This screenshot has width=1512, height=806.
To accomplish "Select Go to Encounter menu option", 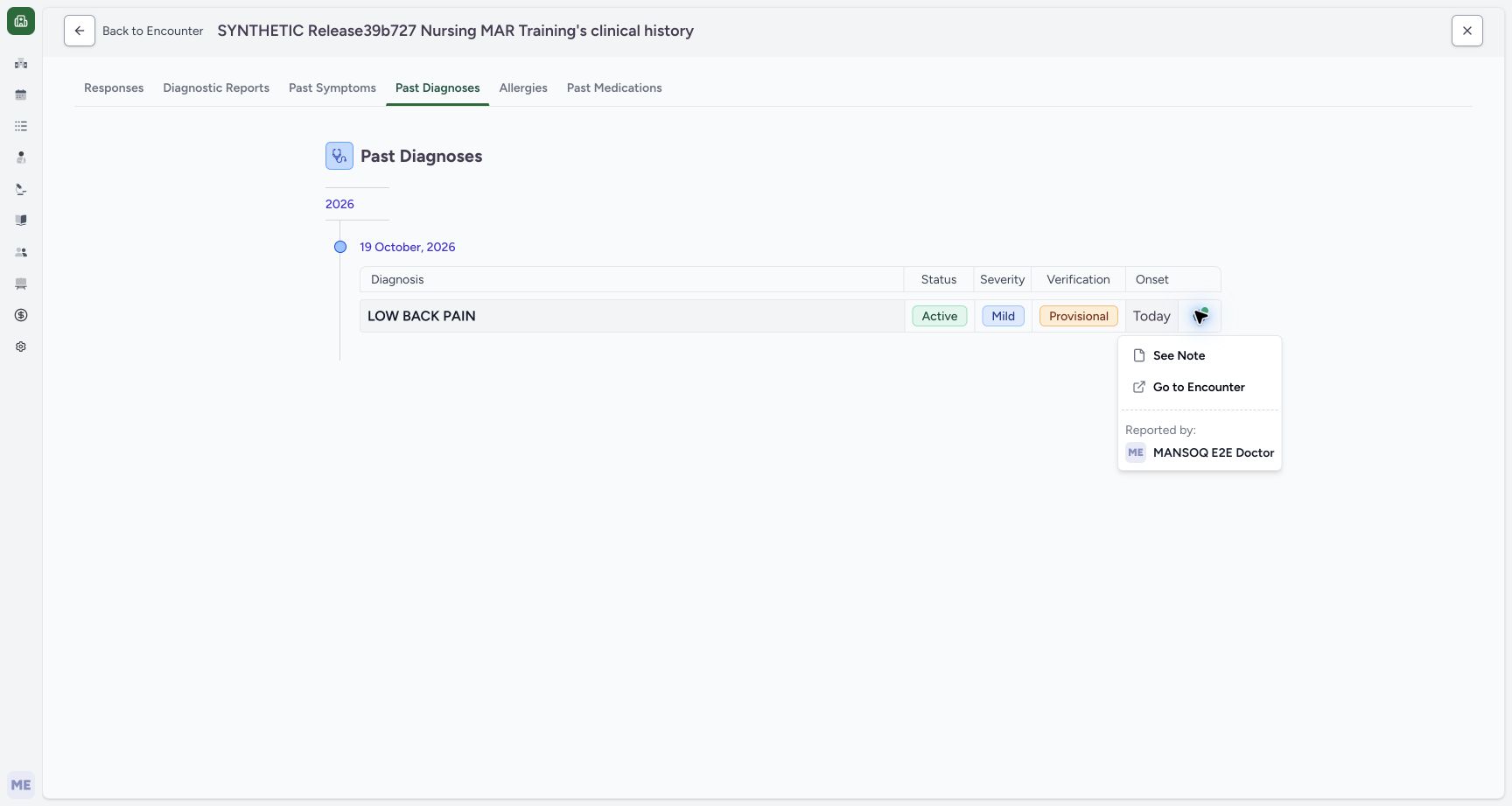I will 1200,387.
